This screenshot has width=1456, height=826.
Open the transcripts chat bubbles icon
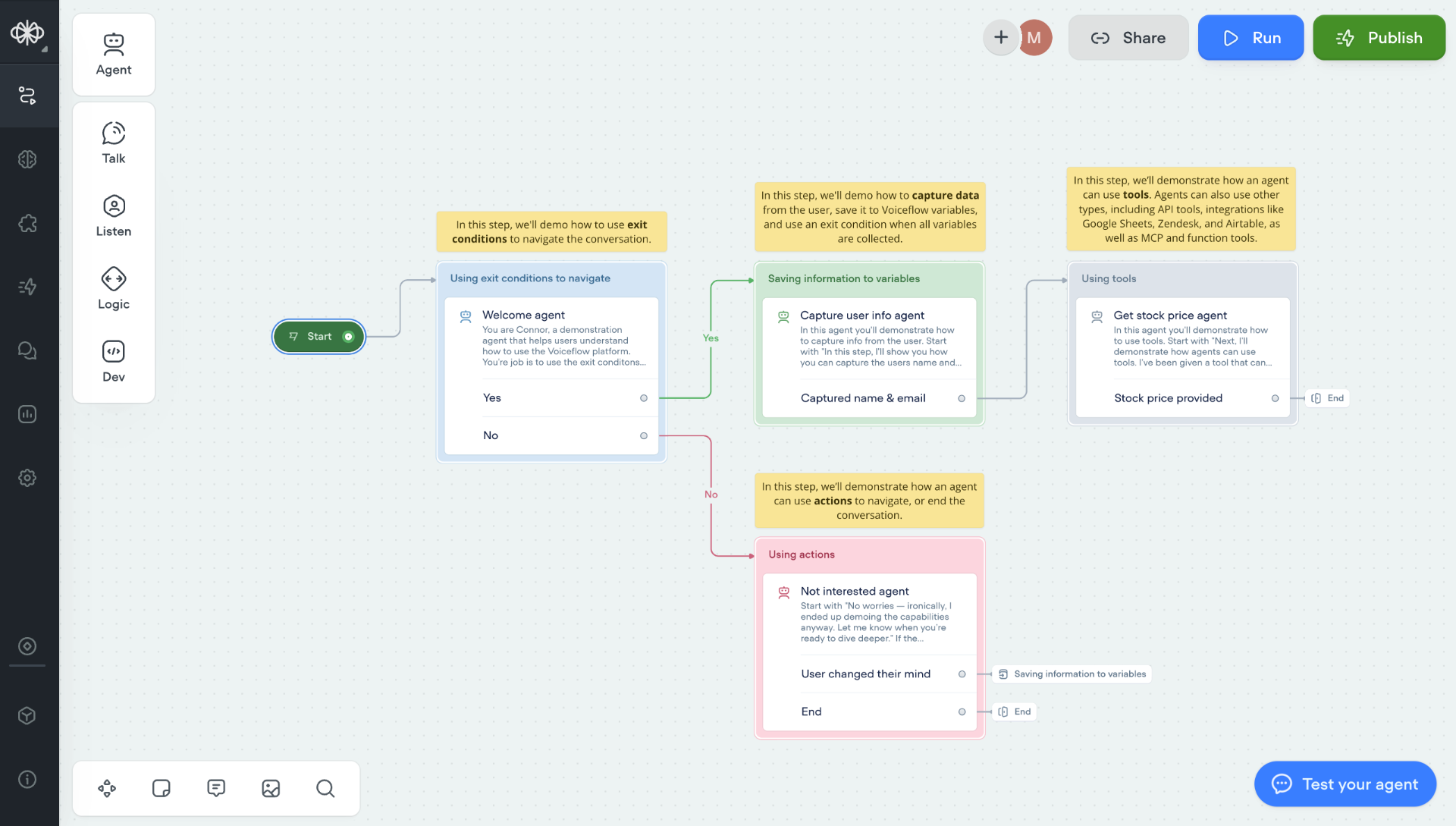coord(27,350)
